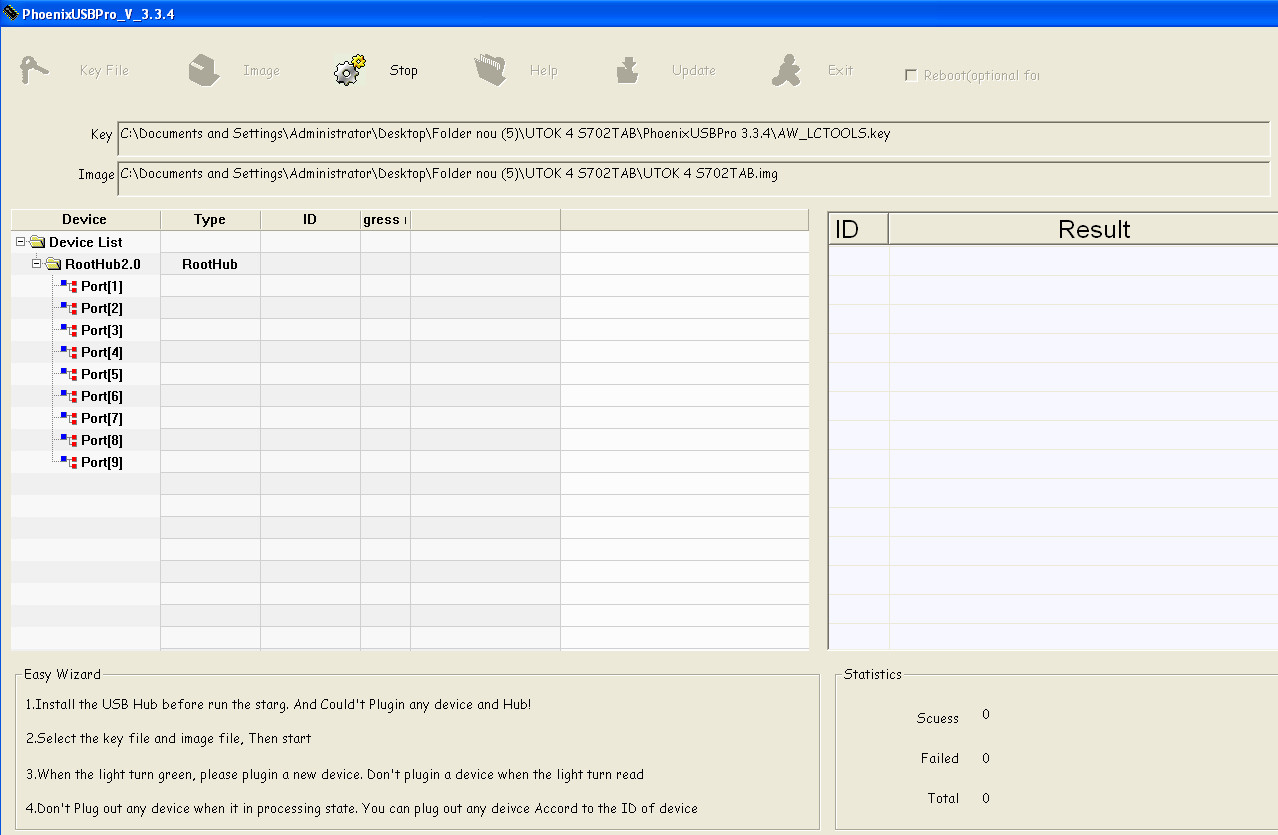
Task: Select the Port[8] tree item
Action: pos(102,440)
